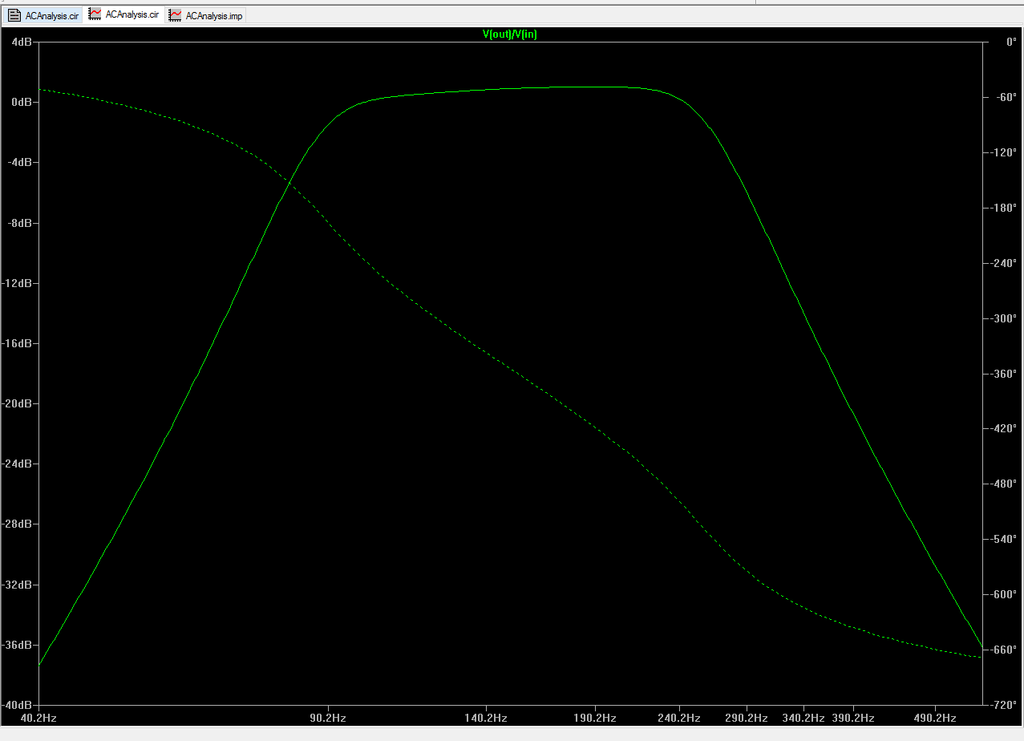The height and width of the screenshot is (741, 1024).
Task: Click the -120° phase axis label
Action: point(1004,152)
